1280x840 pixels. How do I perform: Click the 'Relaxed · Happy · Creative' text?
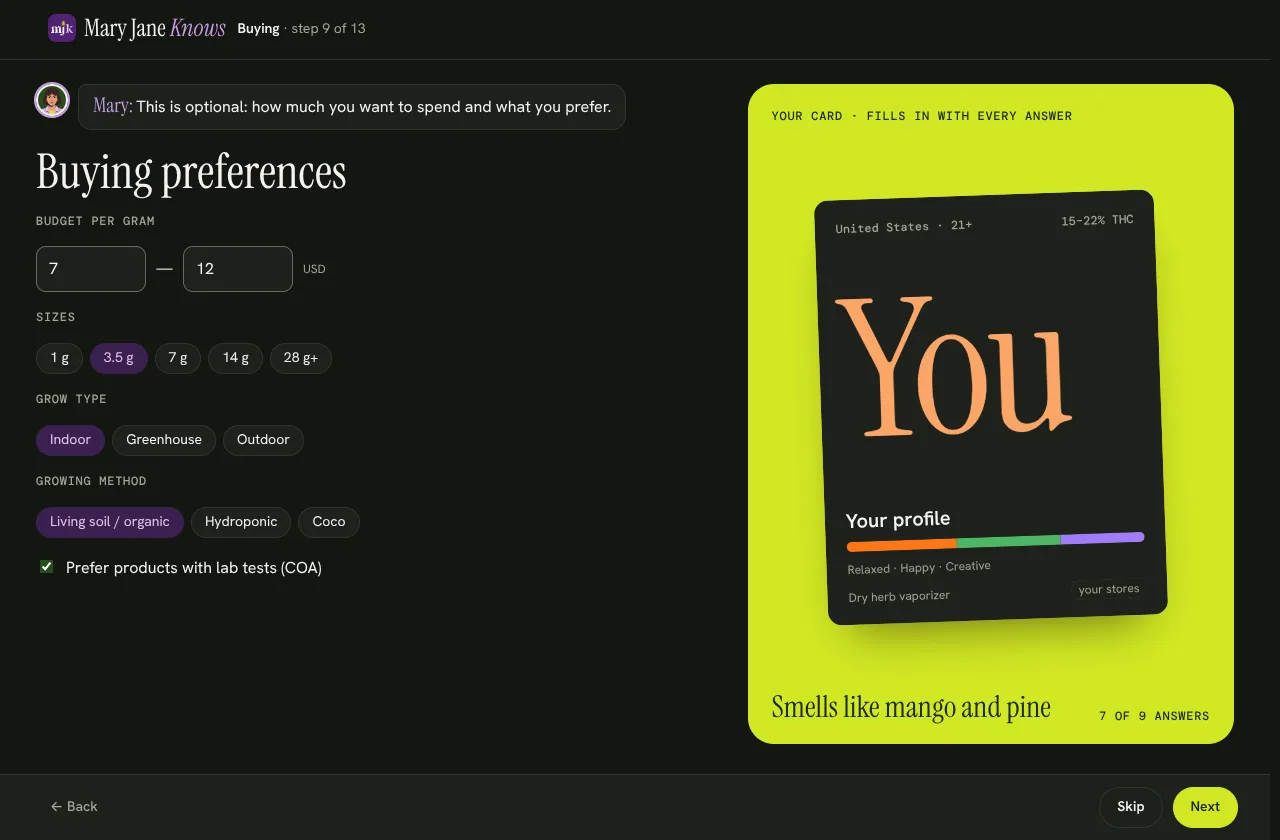click(919, 567)
